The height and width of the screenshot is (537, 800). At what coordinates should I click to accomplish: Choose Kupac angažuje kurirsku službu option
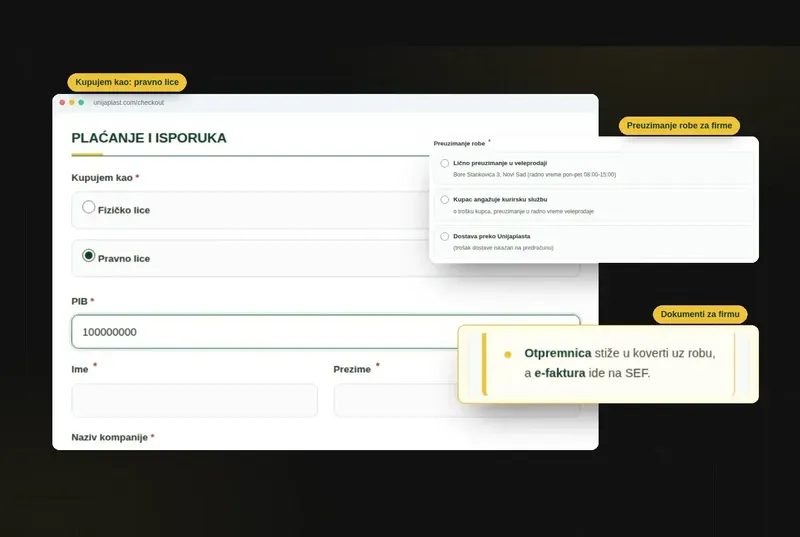[445, 199]
